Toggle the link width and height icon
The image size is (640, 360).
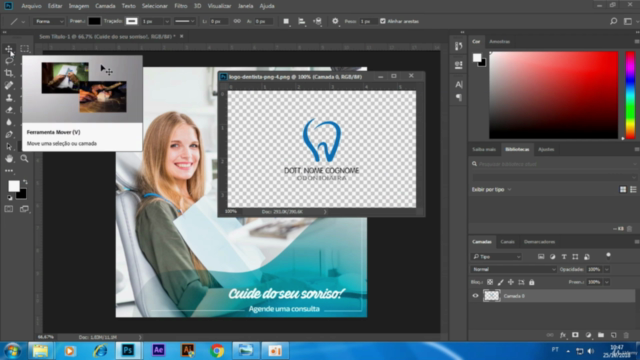(x=237, y=21)
